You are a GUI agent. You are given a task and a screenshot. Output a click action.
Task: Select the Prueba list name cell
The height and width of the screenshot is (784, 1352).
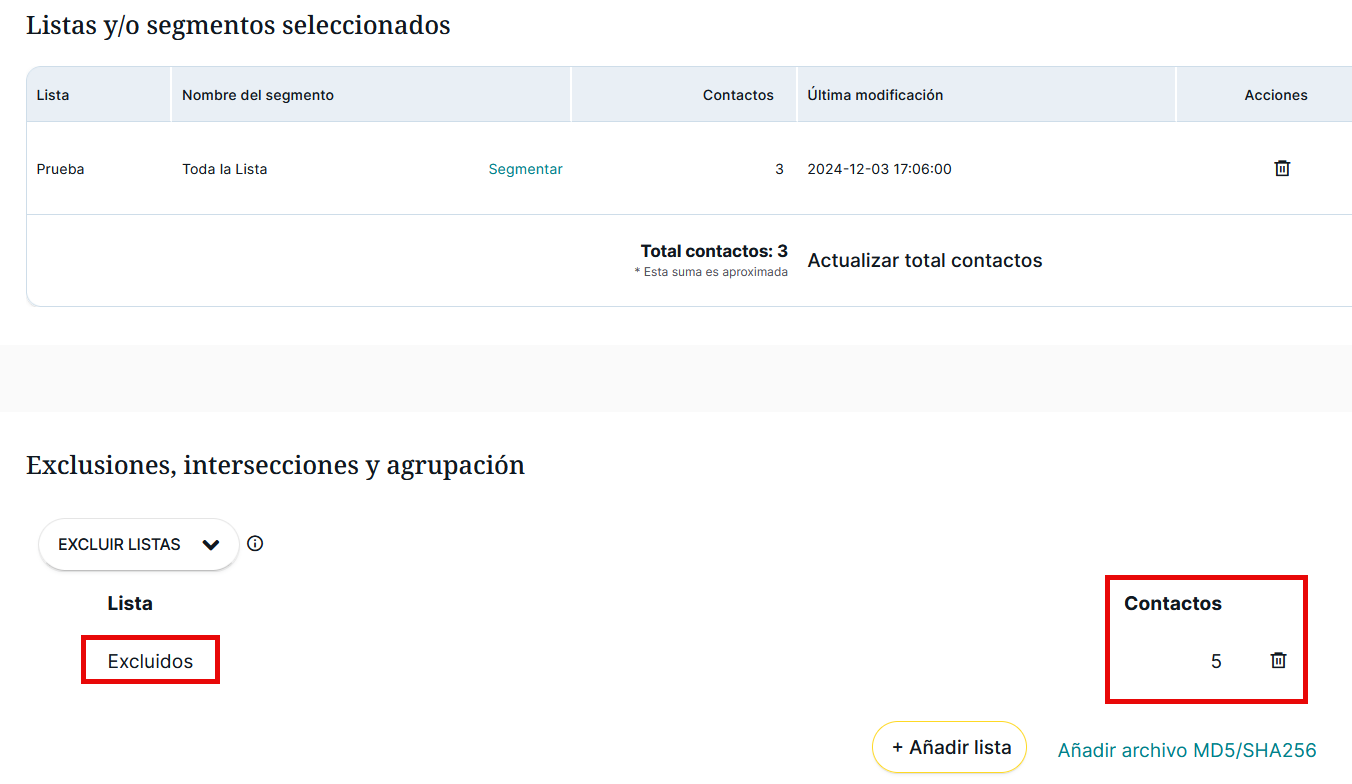61,169
